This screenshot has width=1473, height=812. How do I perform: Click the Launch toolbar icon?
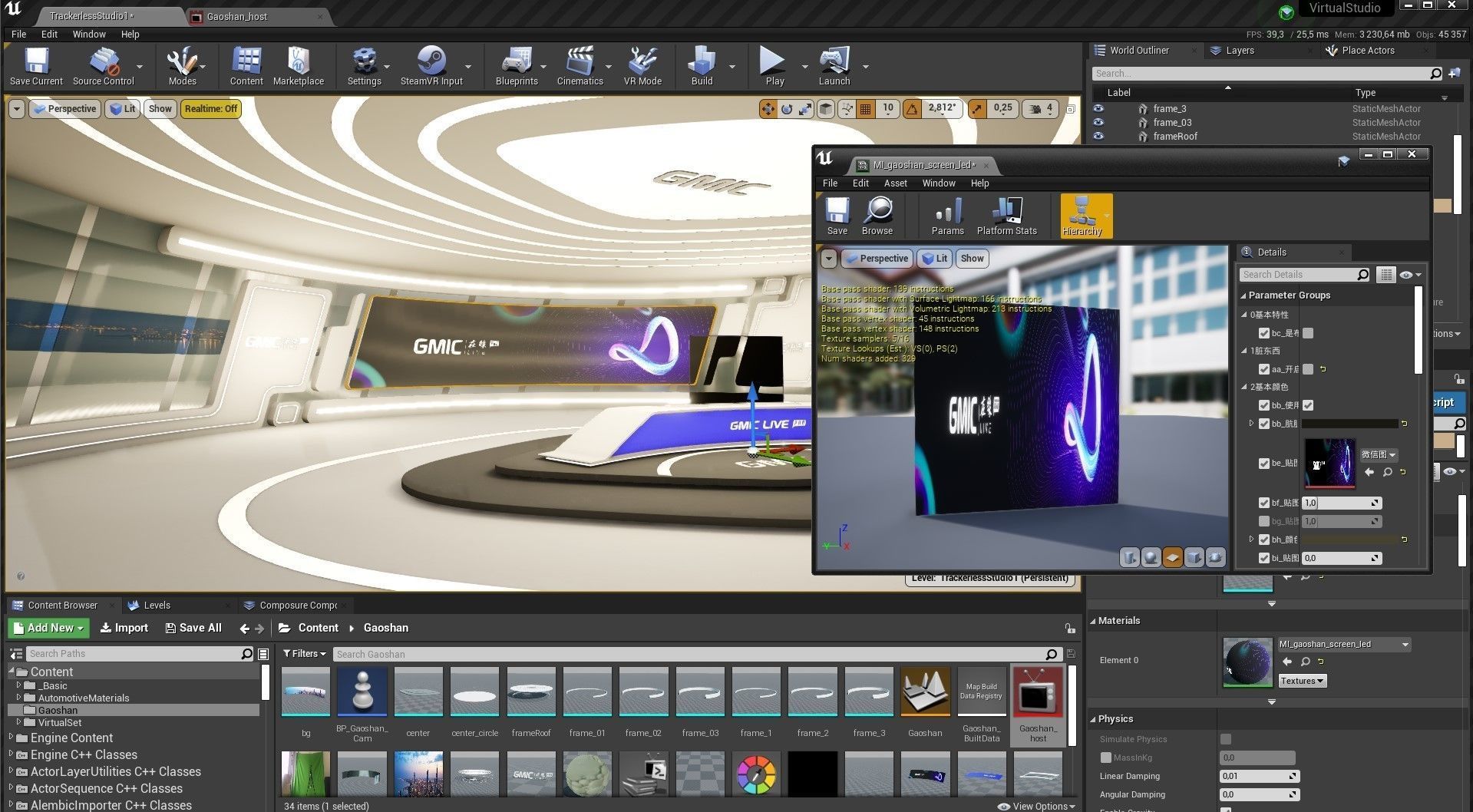(x=834, y=66)
